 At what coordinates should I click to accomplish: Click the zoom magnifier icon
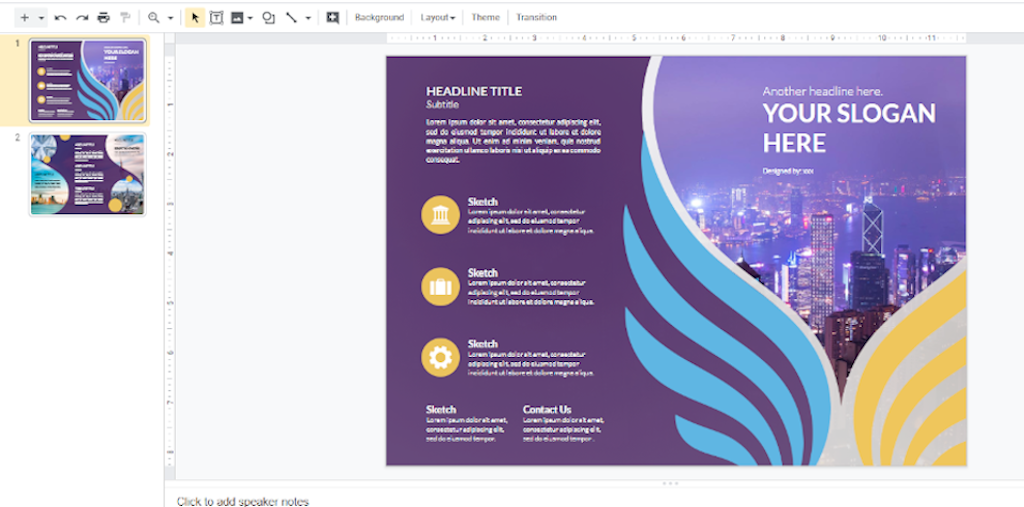(x=153, y=18)
